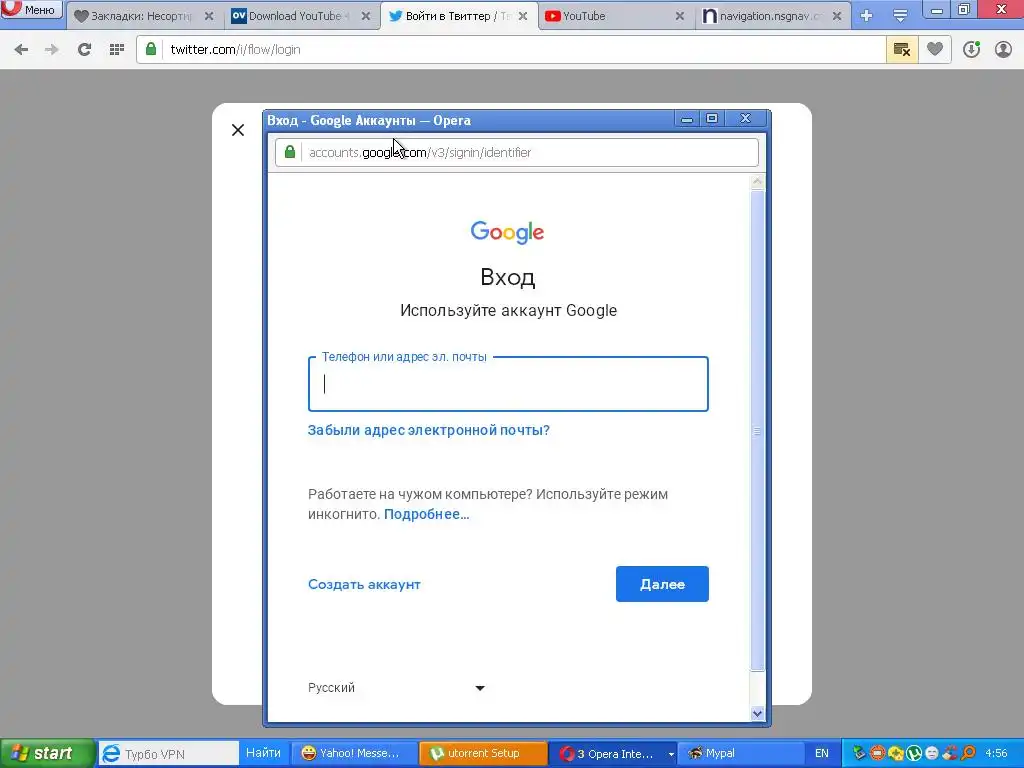Close the Google Аккаунты popup window
Screen dimensions: 1024x768
(745, 119)
